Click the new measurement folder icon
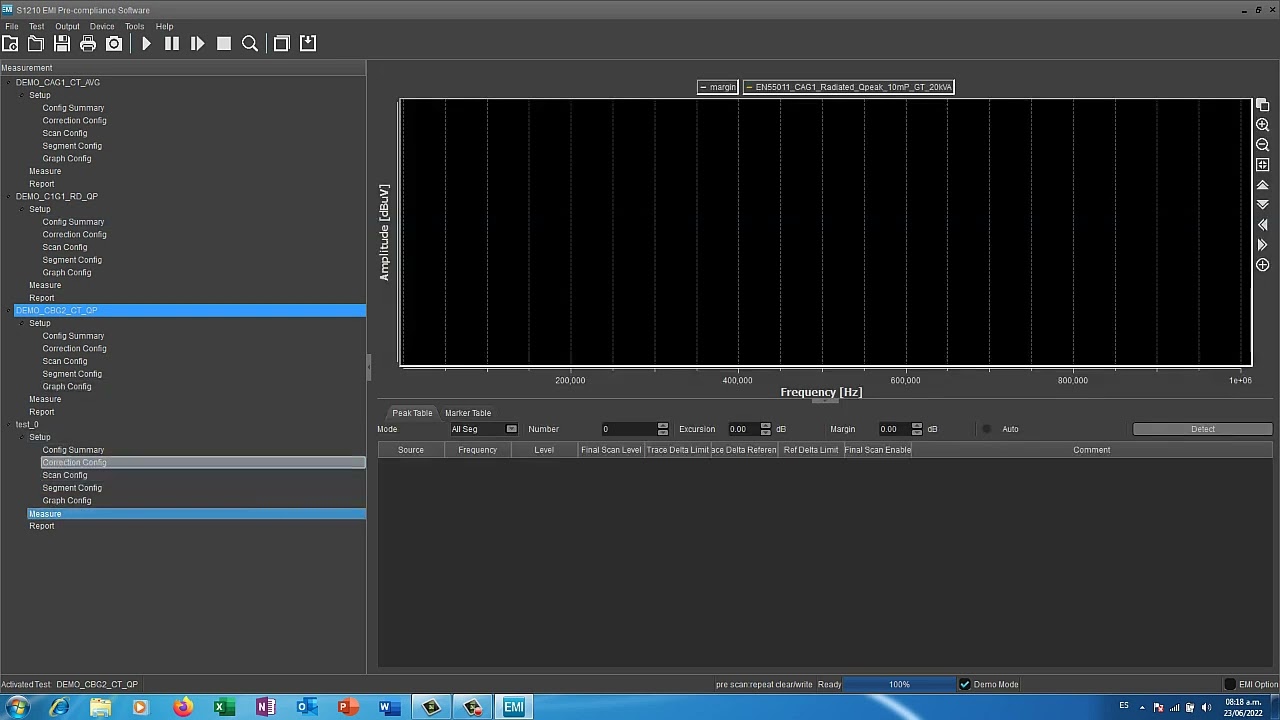 click(10, 43)
